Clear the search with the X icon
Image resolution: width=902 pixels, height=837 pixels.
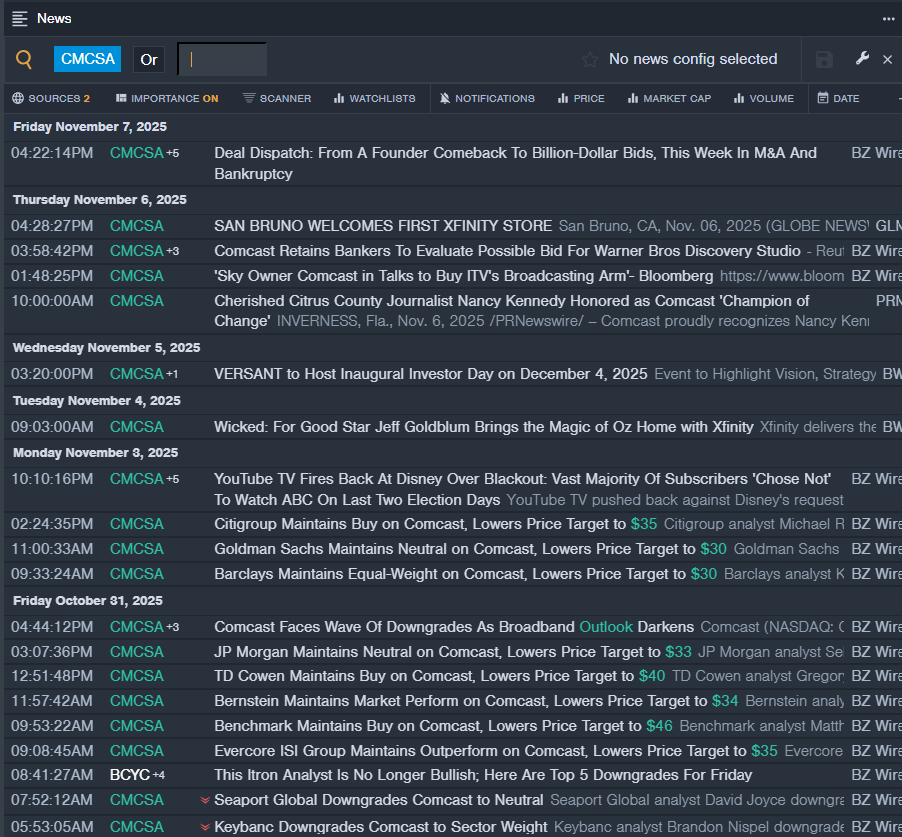point(887,60)
